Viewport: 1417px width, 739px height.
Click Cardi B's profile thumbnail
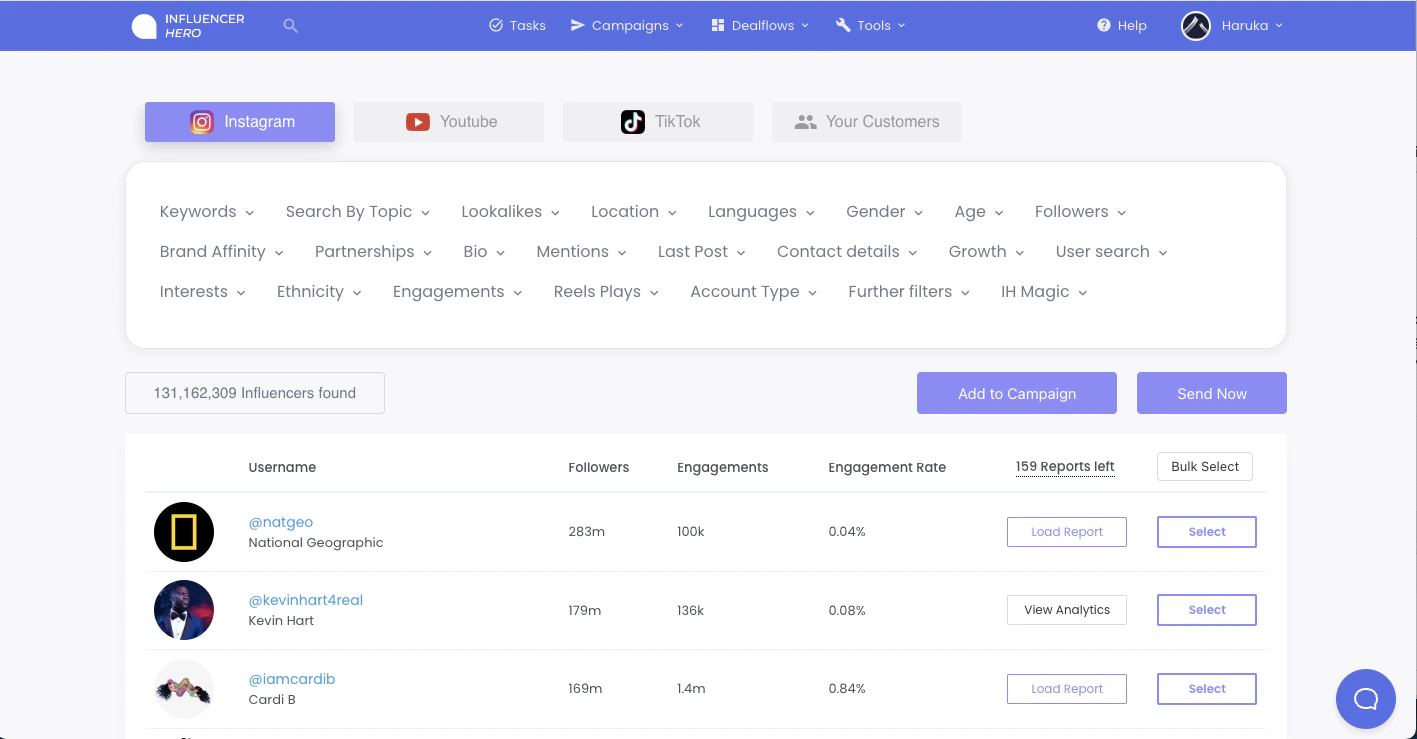(x=184, y=688)
